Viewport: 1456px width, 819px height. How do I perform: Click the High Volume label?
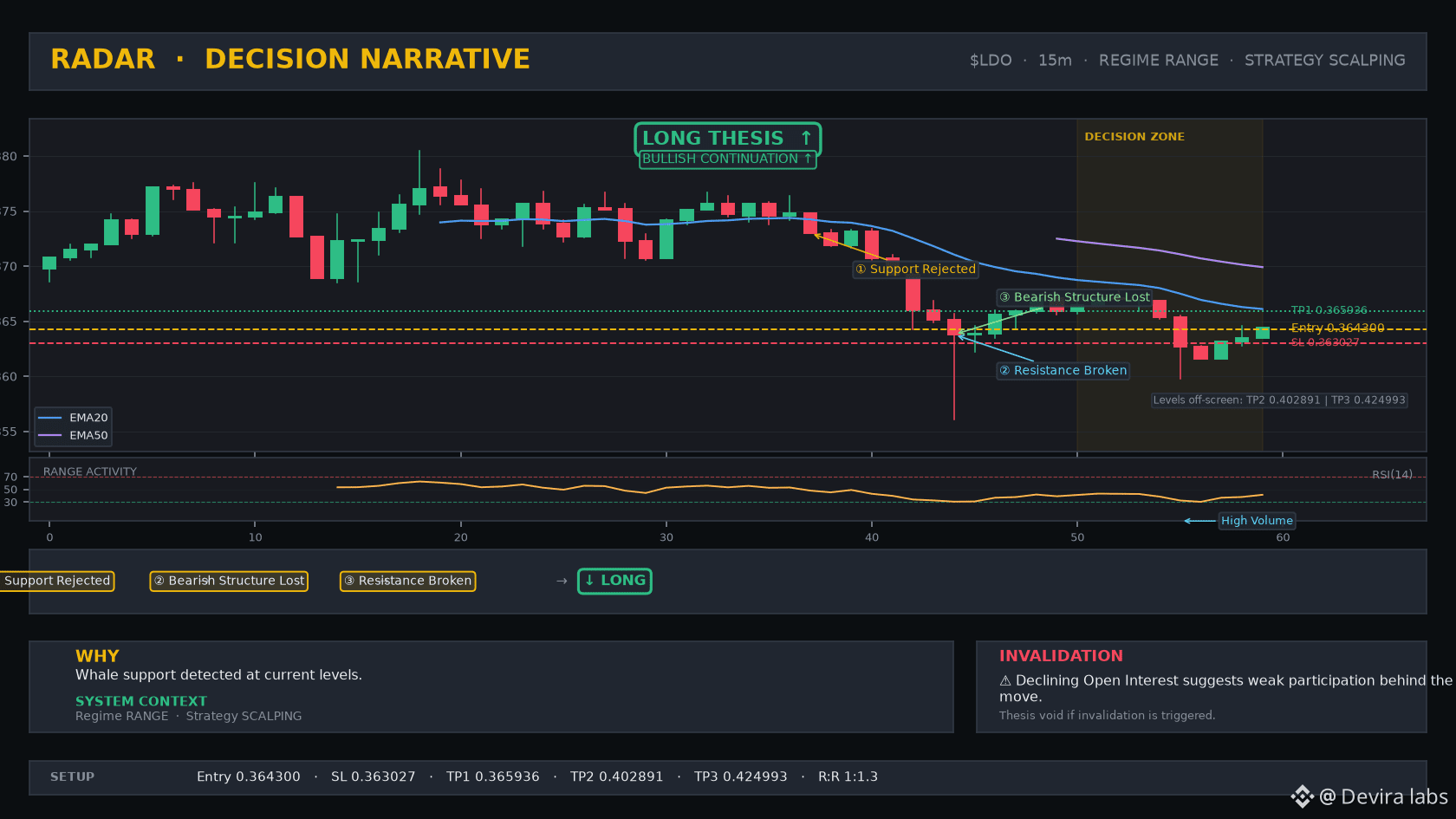tap(1257, 521)
